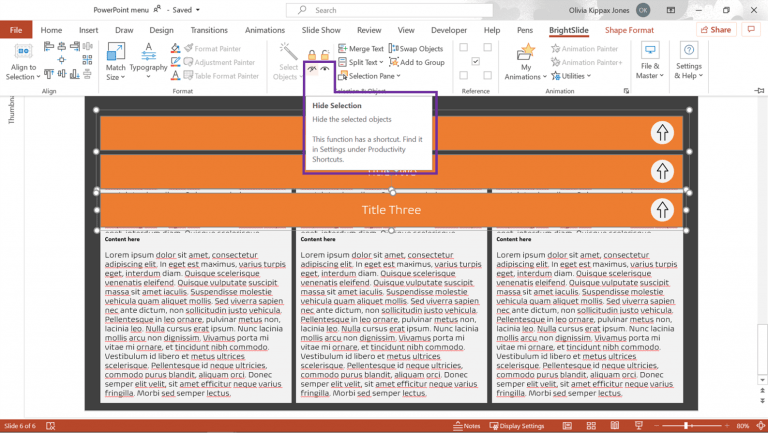Click the accessibility check icon in status bar

pos(50,426)
